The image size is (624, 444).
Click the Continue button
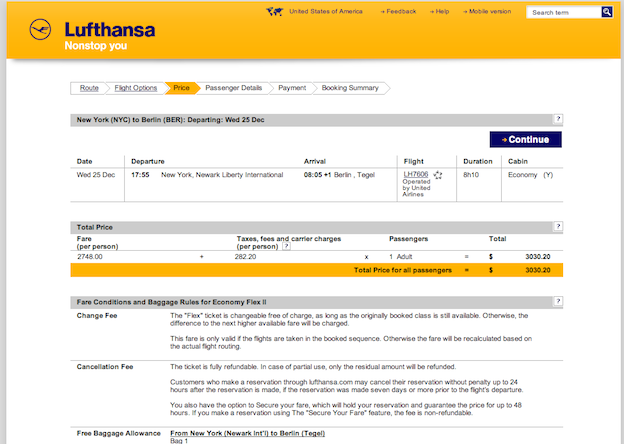click(x=525, y=140)
